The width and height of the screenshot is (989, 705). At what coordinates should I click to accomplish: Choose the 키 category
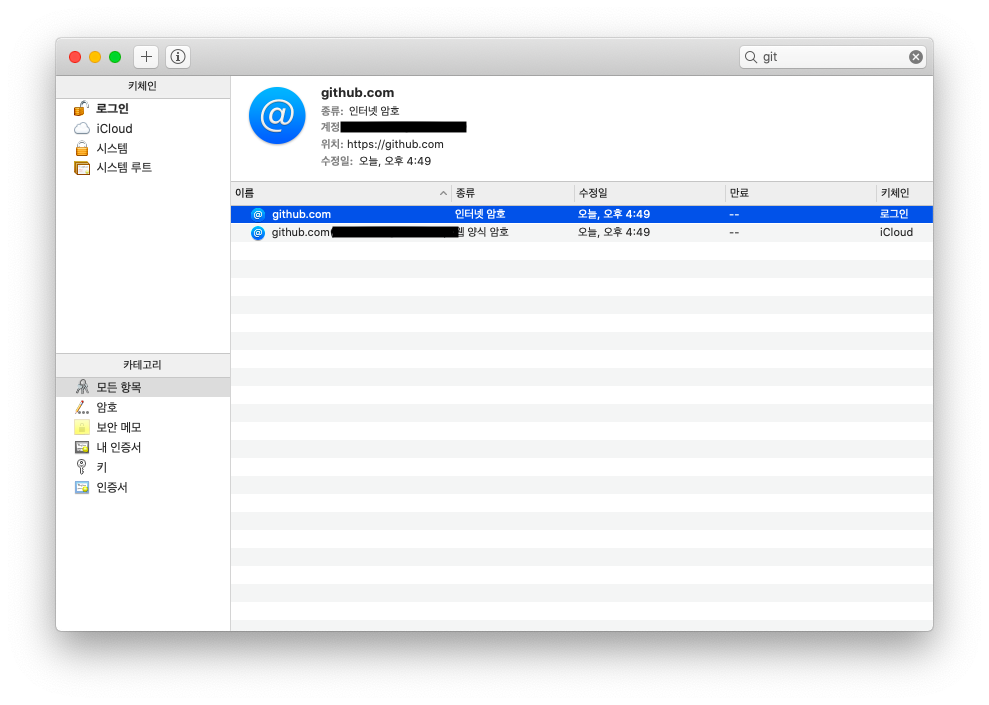point(143,467)
